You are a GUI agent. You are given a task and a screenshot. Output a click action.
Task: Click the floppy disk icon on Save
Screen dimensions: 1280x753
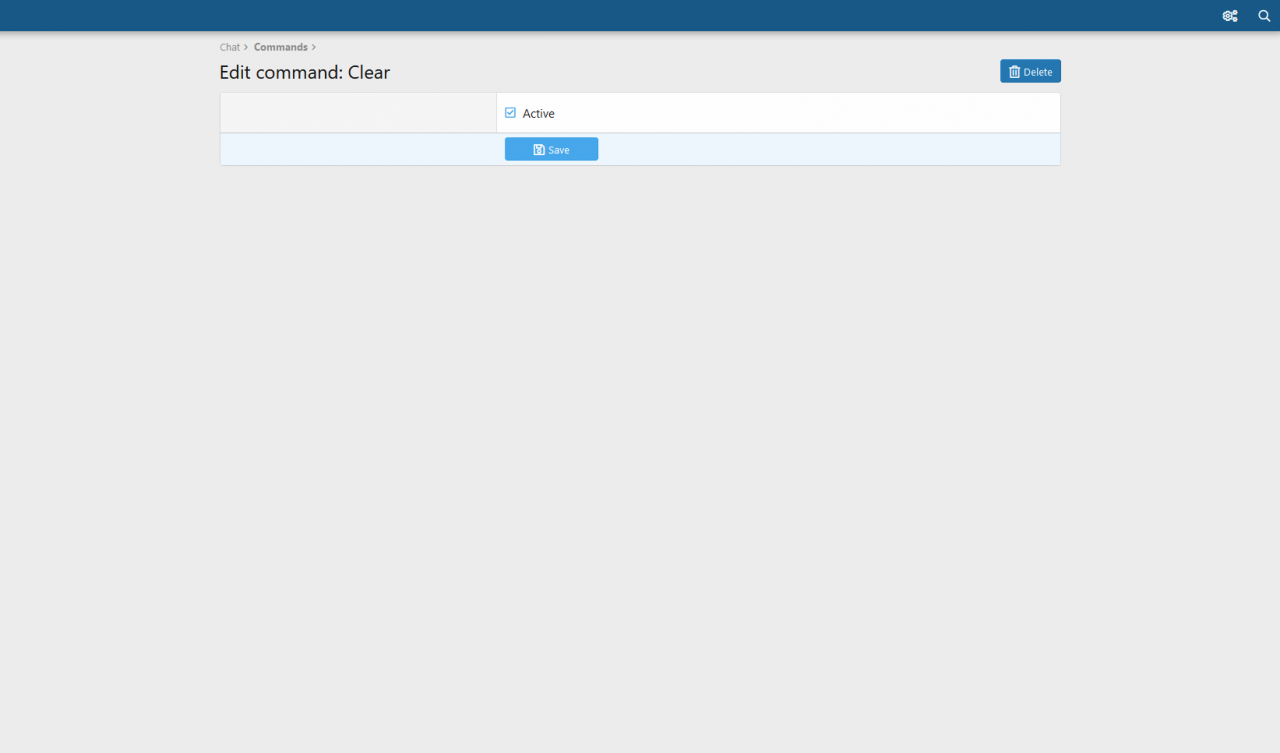pyautogui.click(x=539, y=150)
